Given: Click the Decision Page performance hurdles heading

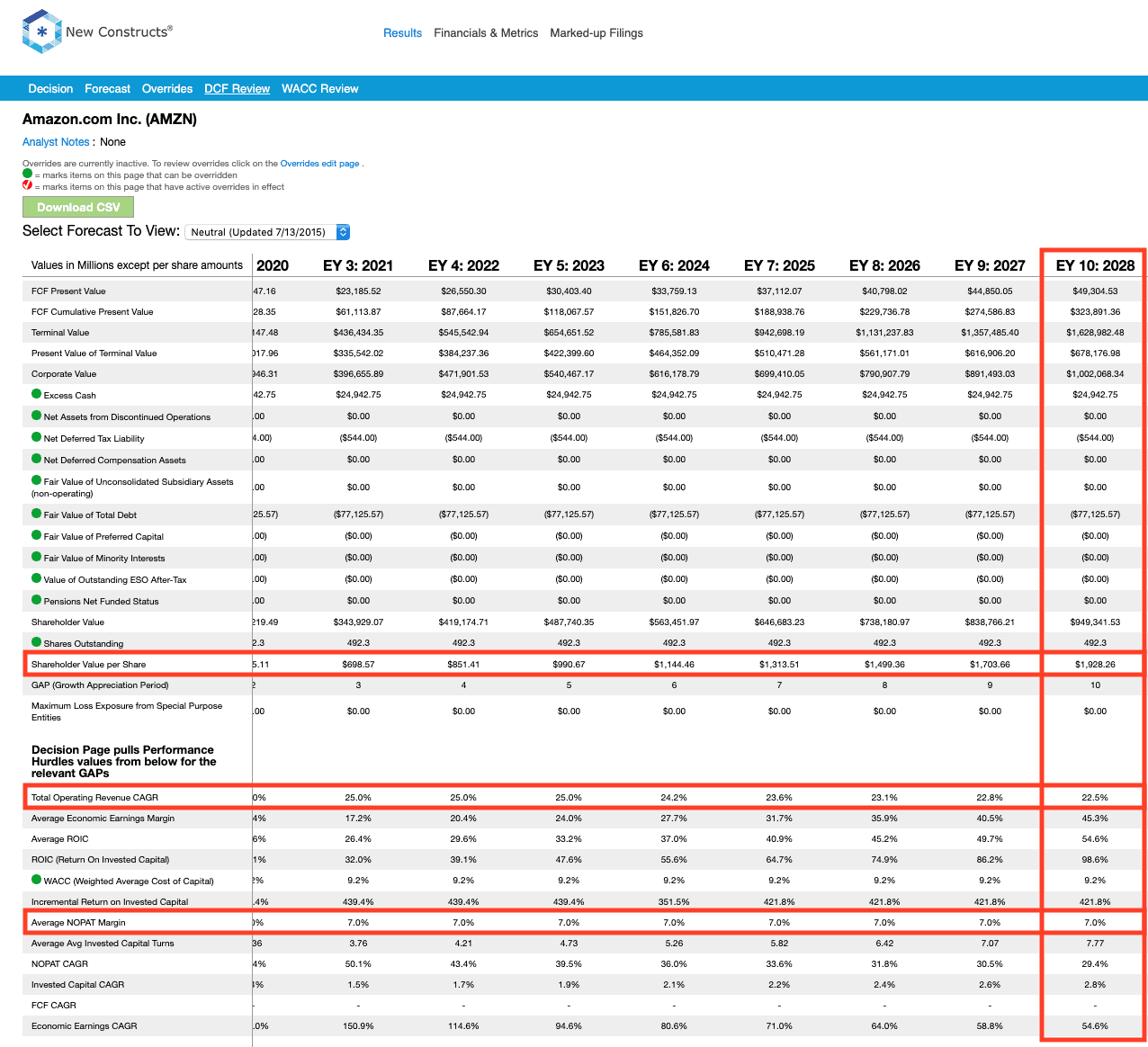Looking at the screenshot, I should (124, 762).
